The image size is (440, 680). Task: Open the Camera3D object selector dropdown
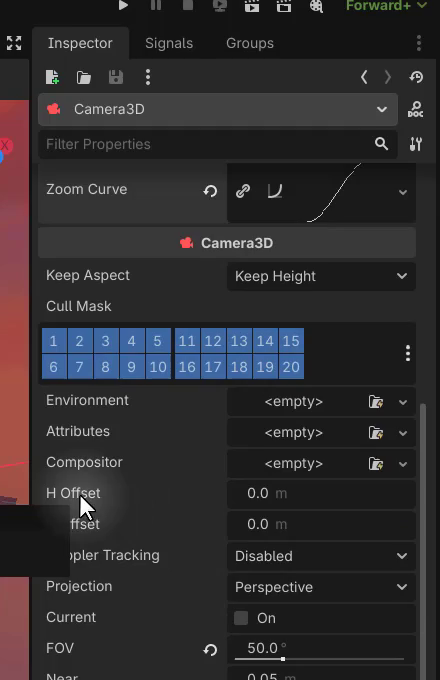[218, 109]
